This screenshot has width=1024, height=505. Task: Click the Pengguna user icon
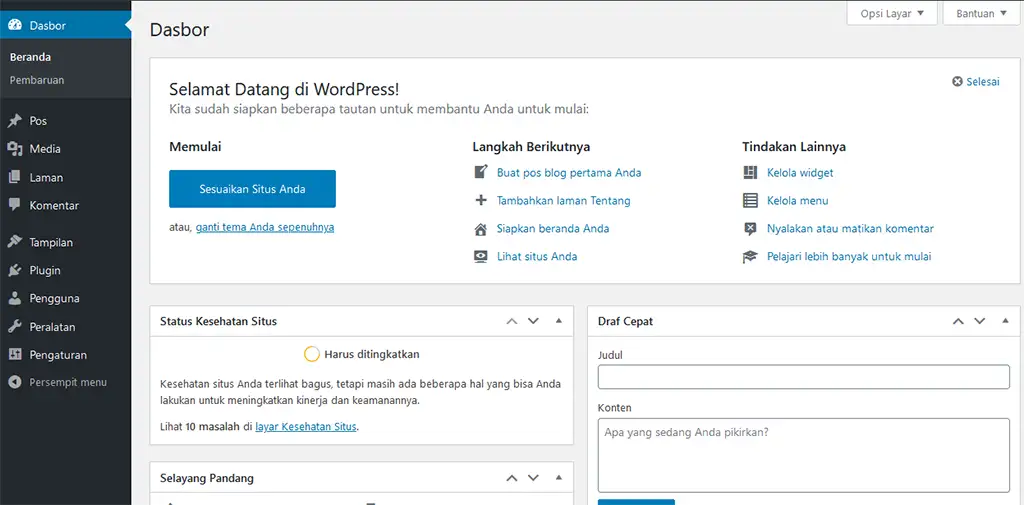(x=15, y=299)
